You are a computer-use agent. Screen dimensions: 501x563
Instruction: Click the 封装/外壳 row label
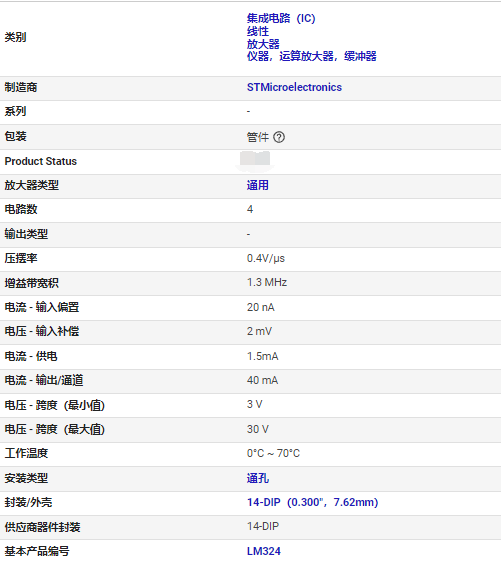28,502
